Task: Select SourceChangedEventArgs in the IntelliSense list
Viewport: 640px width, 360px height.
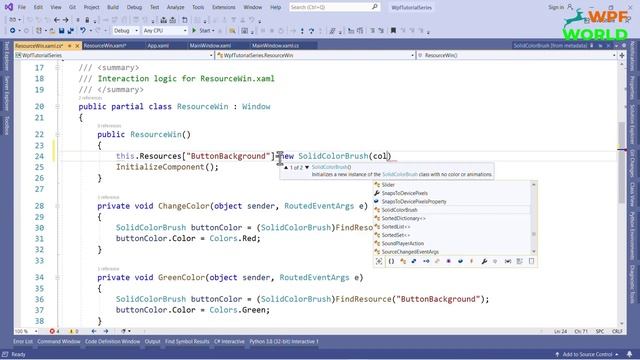Action: [451, 252]
